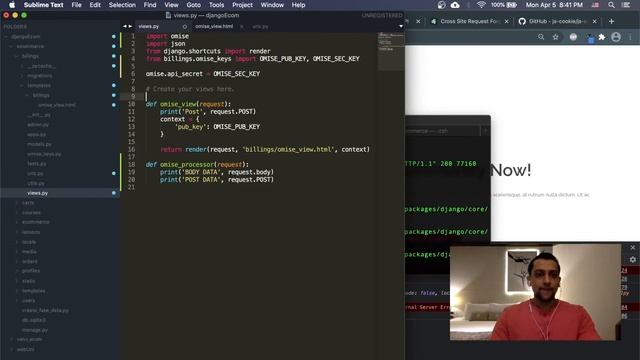Expand the courses folder
The width and height of the screenshot is (640, 360).
click(x=17, y=213)
